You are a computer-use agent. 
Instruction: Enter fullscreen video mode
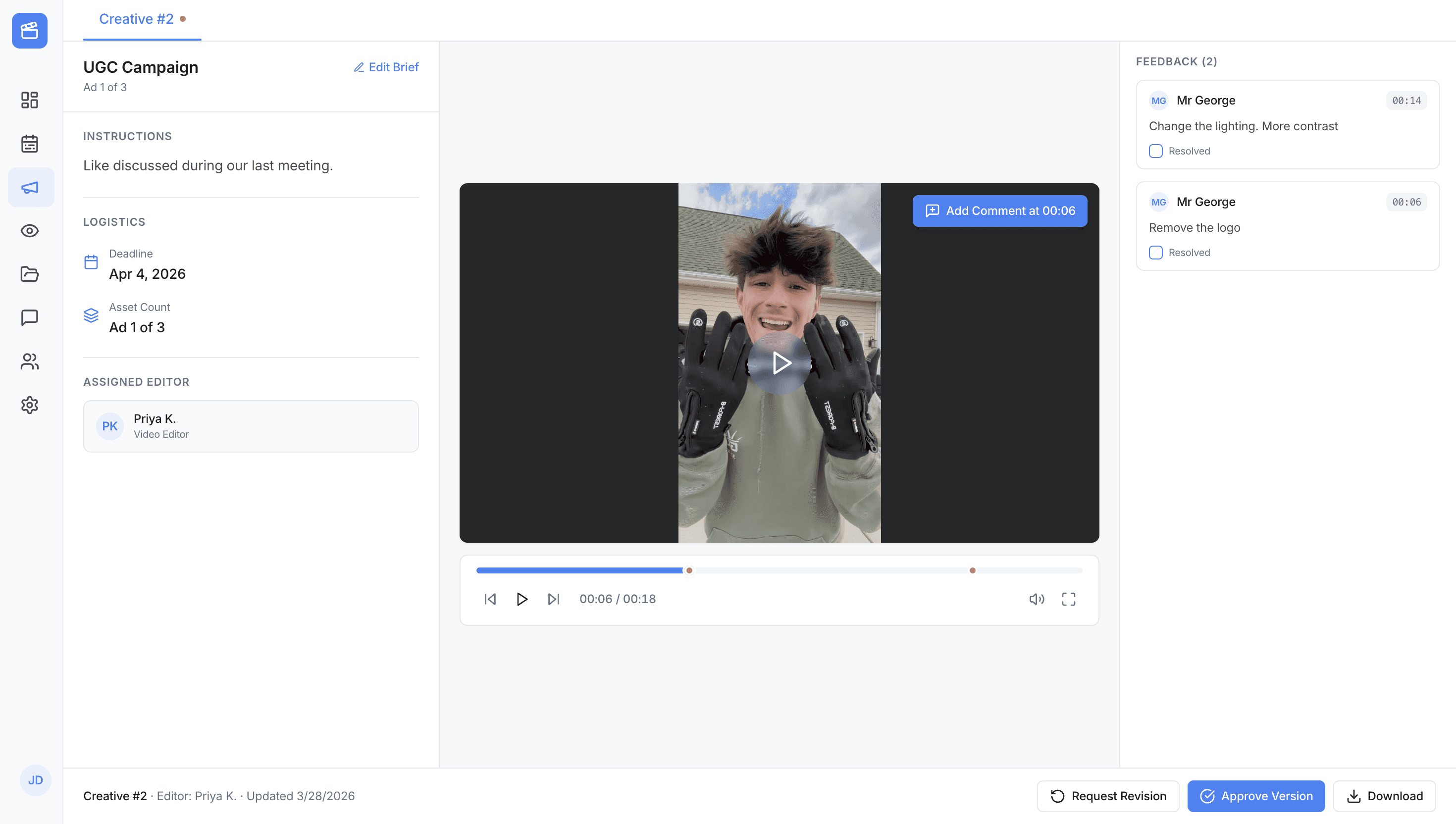(x=1068, y=599)
